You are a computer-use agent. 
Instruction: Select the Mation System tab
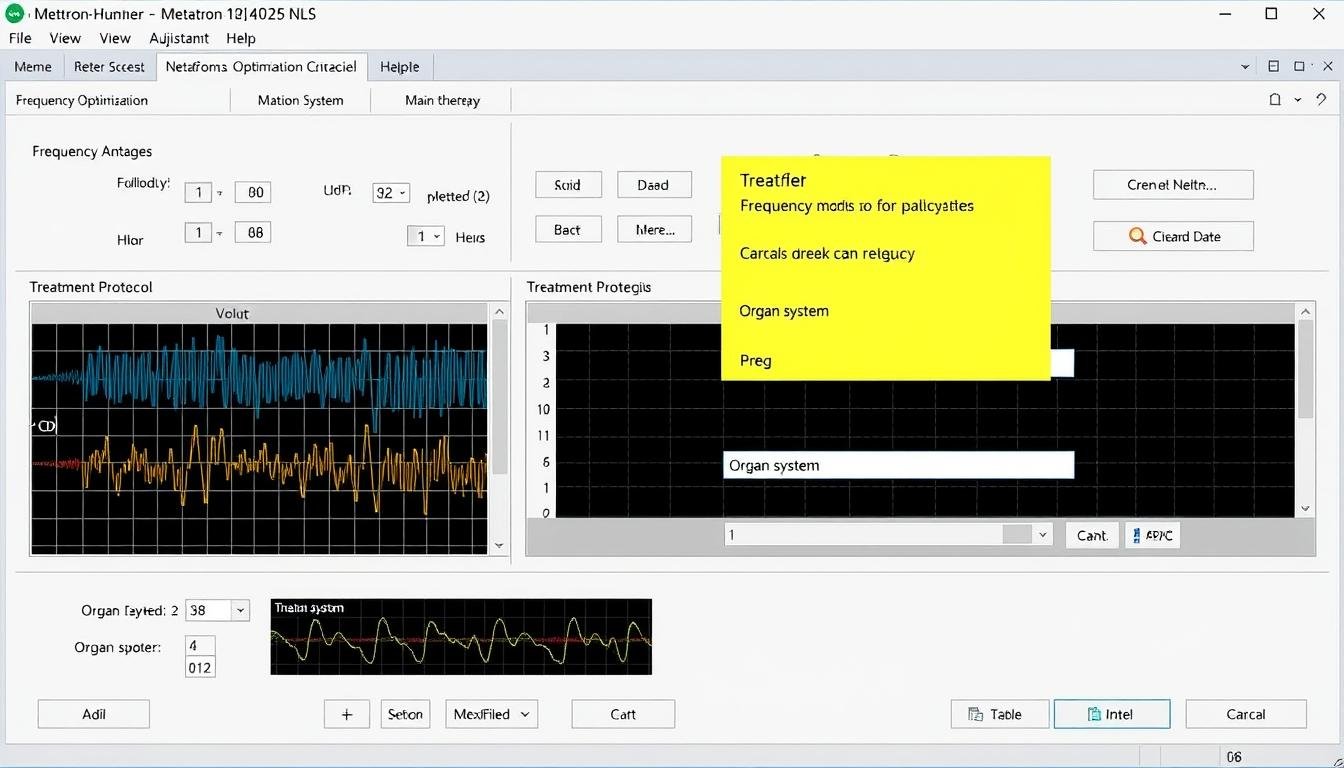[x=300, y=100]
